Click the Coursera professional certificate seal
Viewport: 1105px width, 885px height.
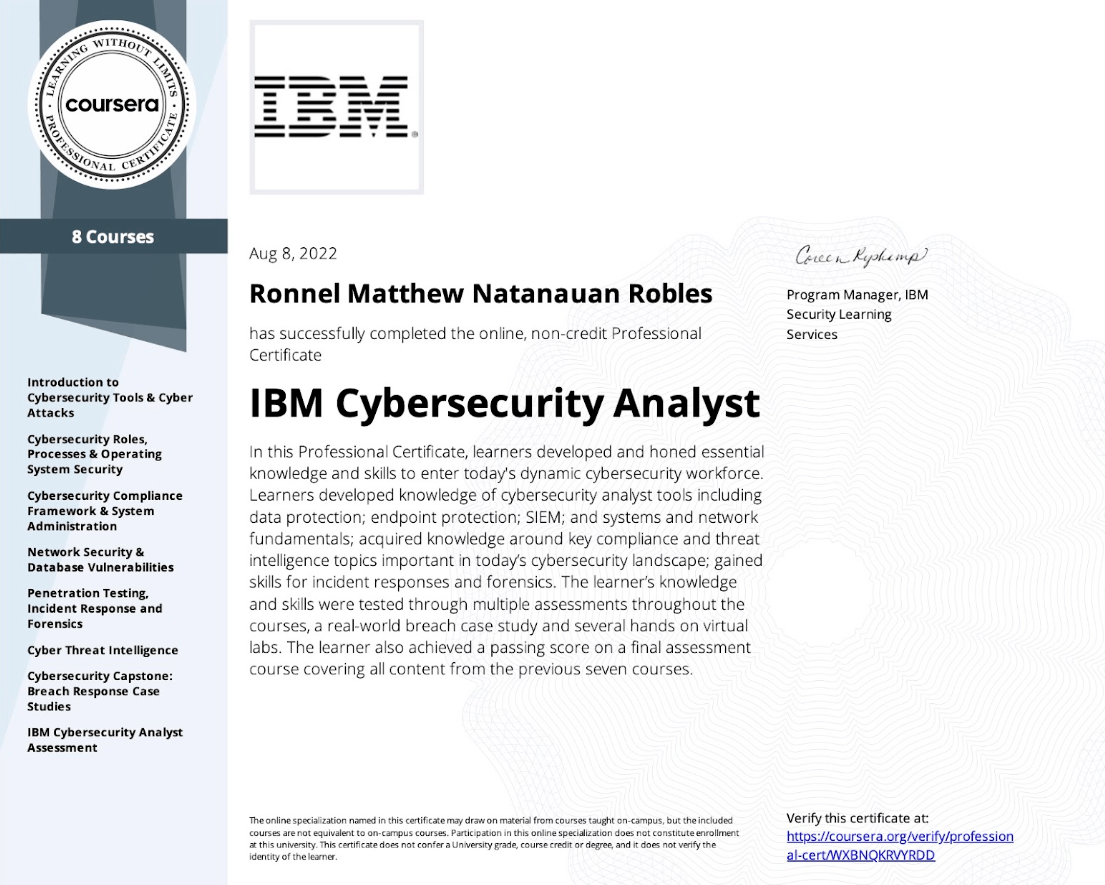pyautogui.click(x=112, y=104)
